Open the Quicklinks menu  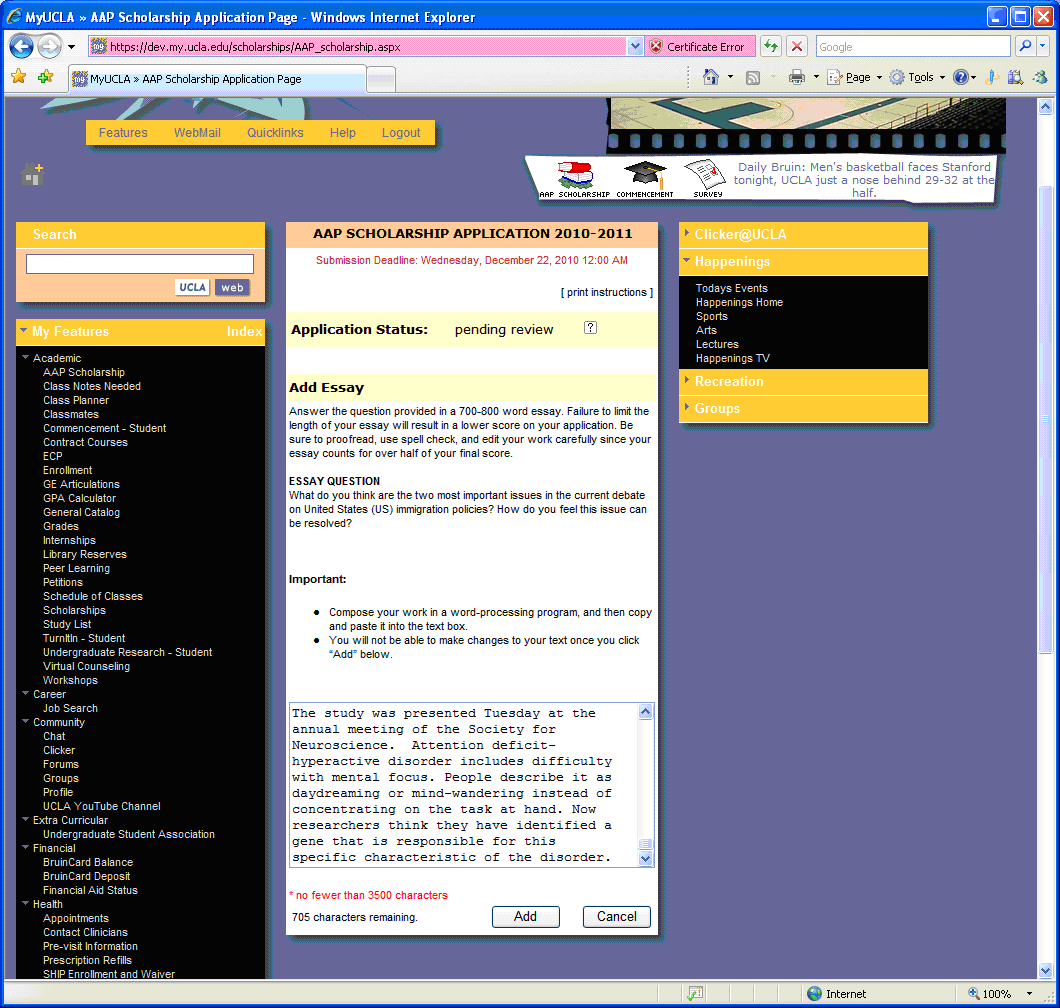pyautogui.click(x=275, y=133)
